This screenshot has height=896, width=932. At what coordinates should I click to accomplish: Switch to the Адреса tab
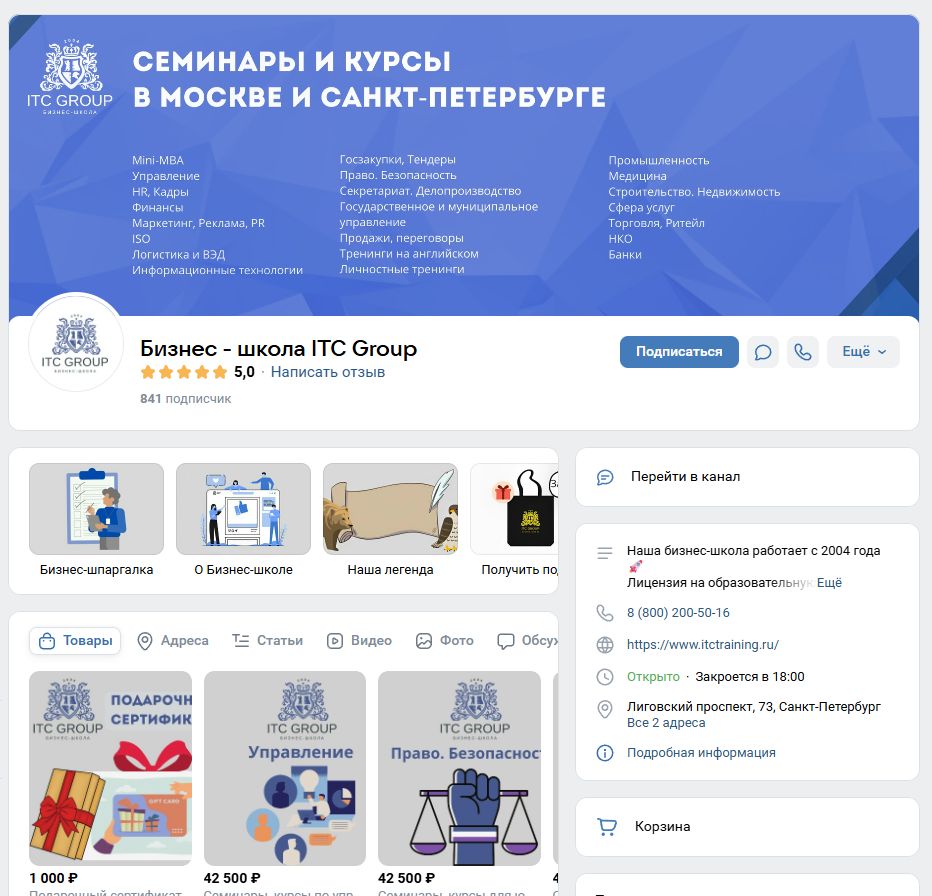173,641
